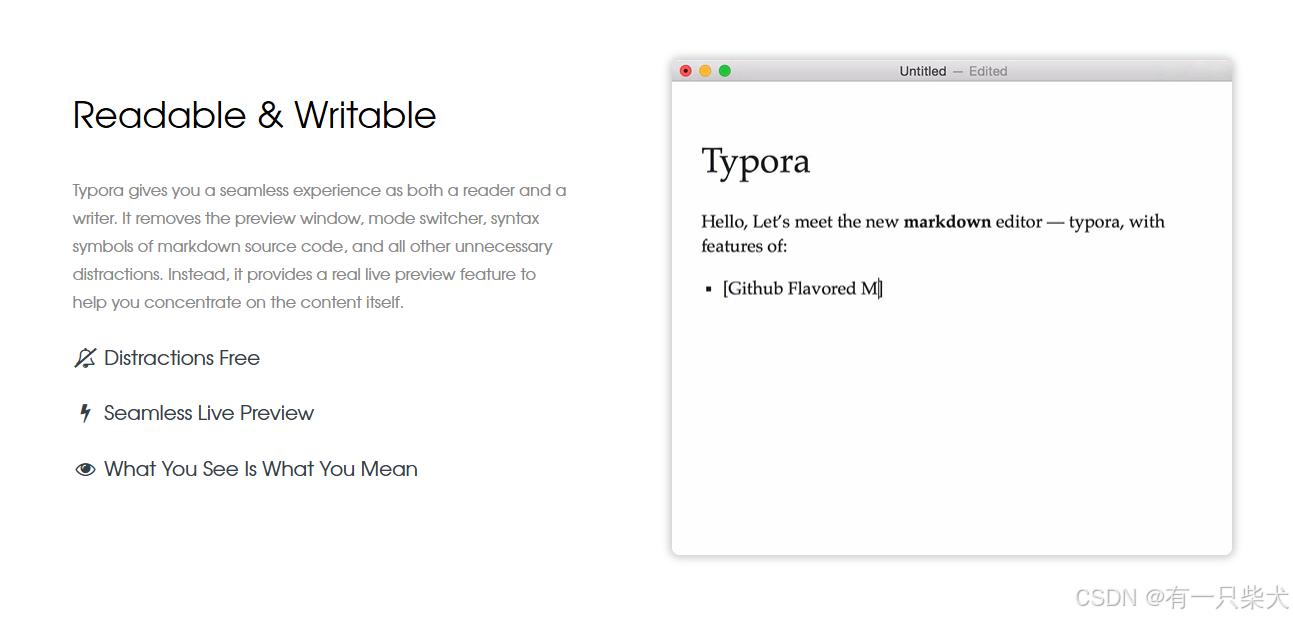
Task: Click the crossed-out bell Distractions Free icon
Action: (85, 358)
